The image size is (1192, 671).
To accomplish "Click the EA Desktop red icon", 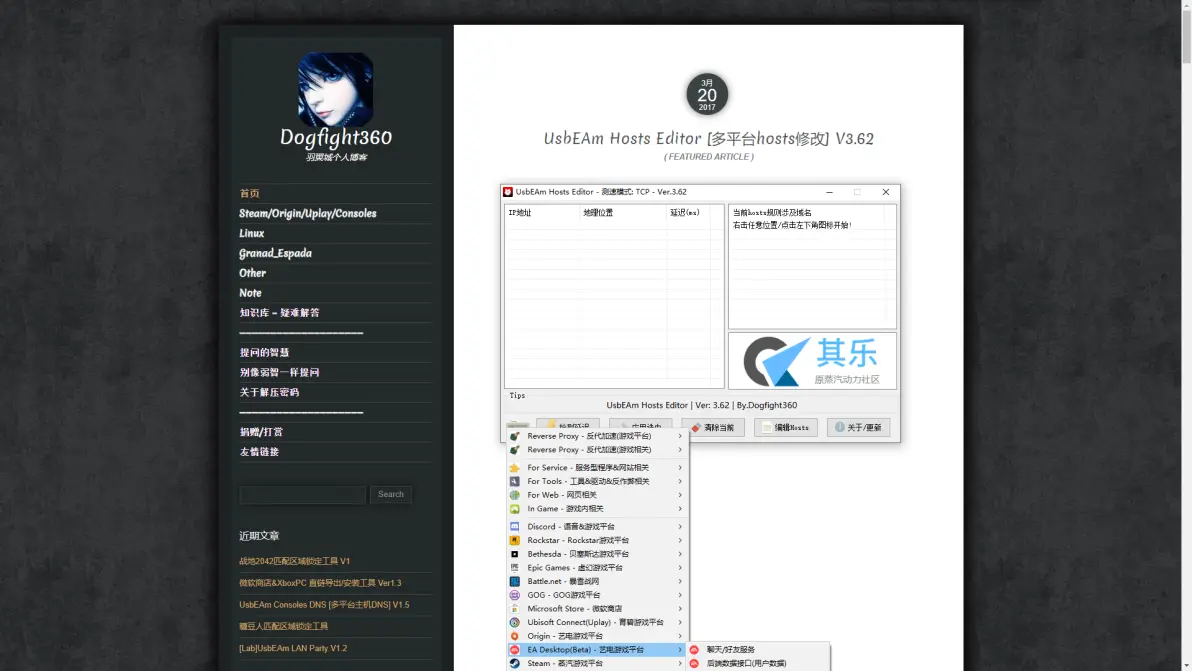I will coord(515,650).
